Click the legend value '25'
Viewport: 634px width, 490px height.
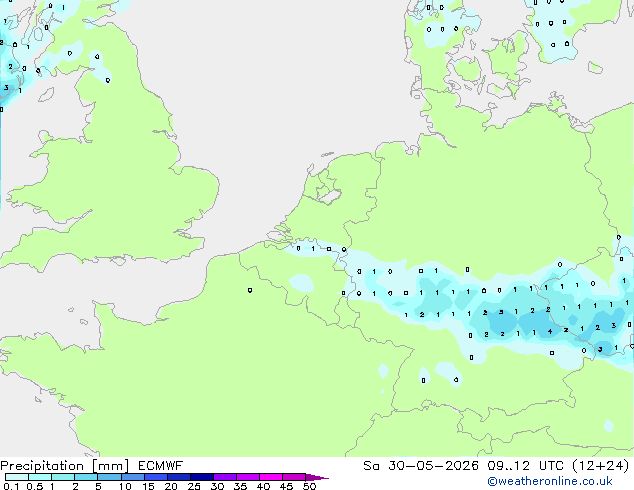[194, 486]
